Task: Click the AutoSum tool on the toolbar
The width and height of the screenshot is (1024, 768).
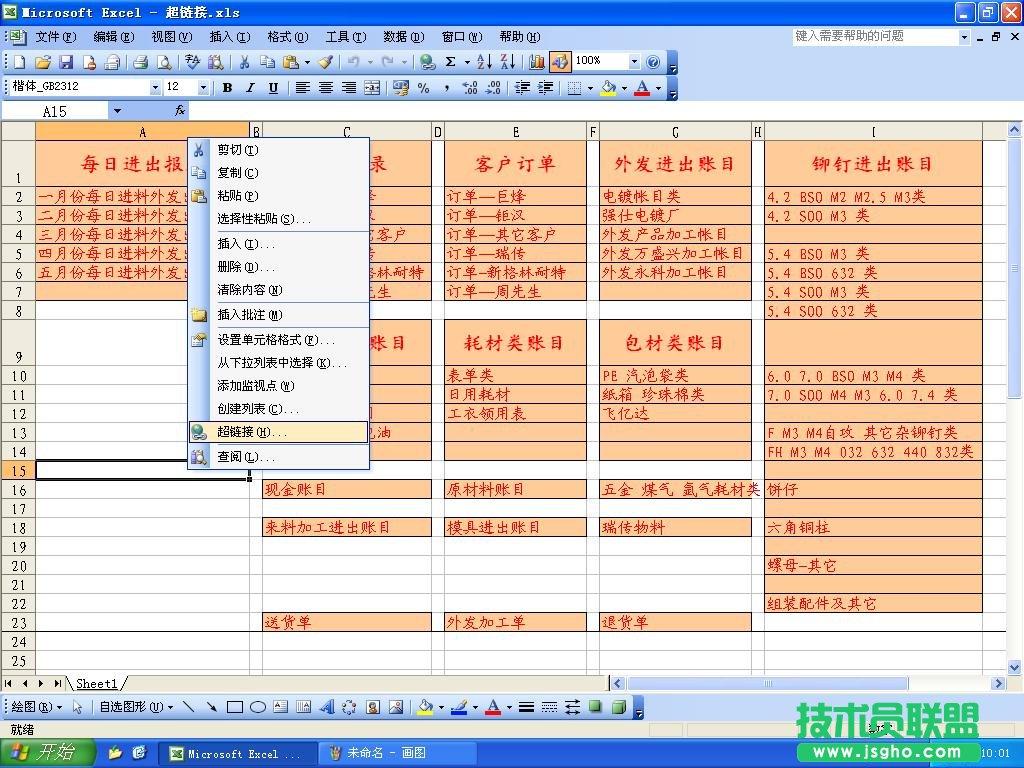Action: pos(451,62)
